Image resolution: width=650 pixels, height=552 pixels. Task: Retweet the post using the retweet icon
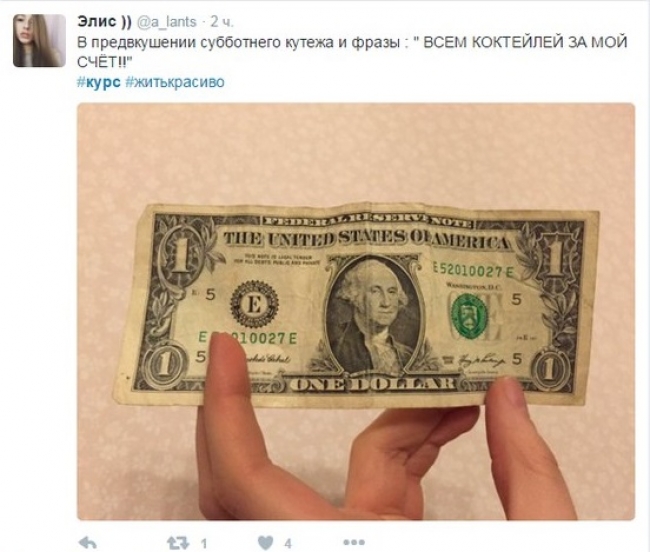[x=178, y=542]
